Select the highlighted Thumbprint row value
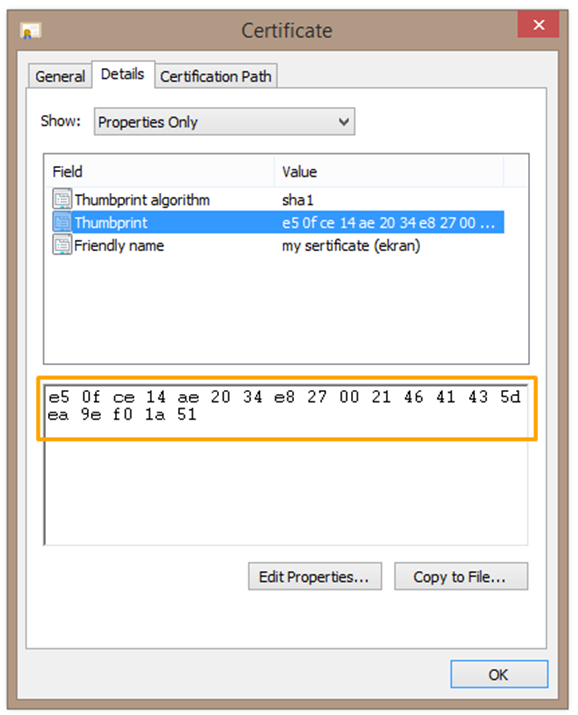The height and width of the screenshot is (715, 578). click(388, 223)
